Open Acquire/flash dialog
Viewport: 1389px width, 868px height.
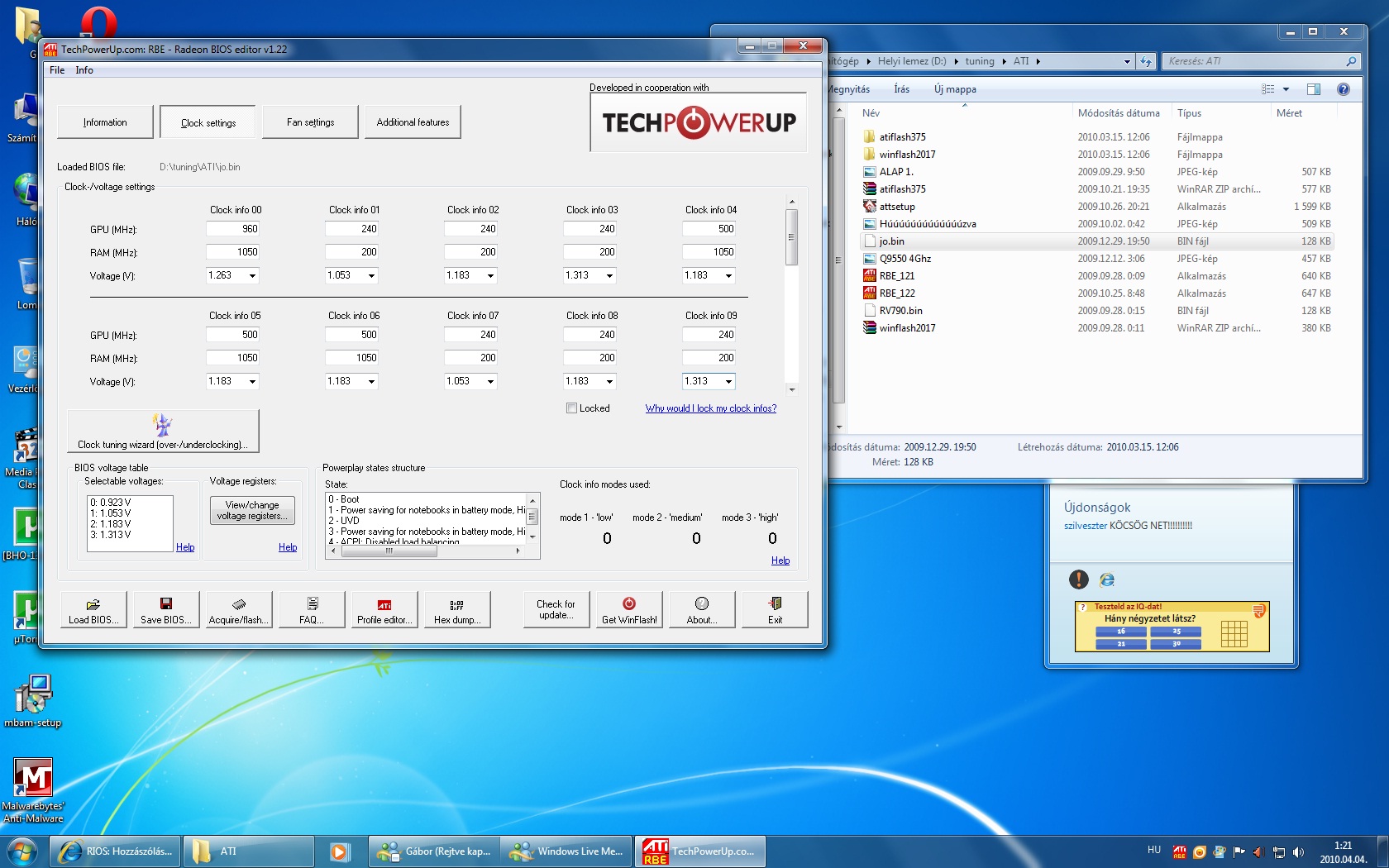coord(239,610)
